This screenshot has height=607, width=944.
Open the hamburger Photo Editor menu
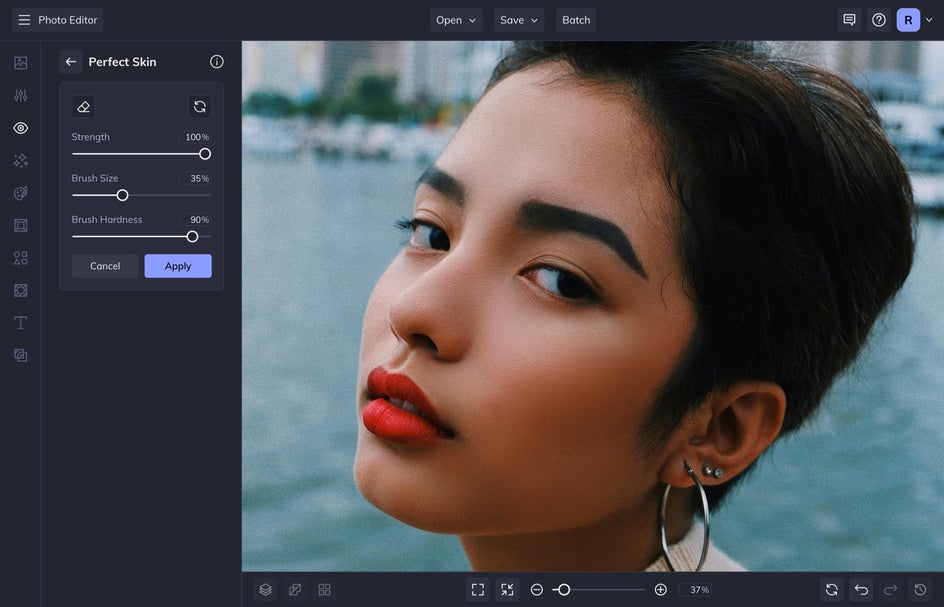57,20
